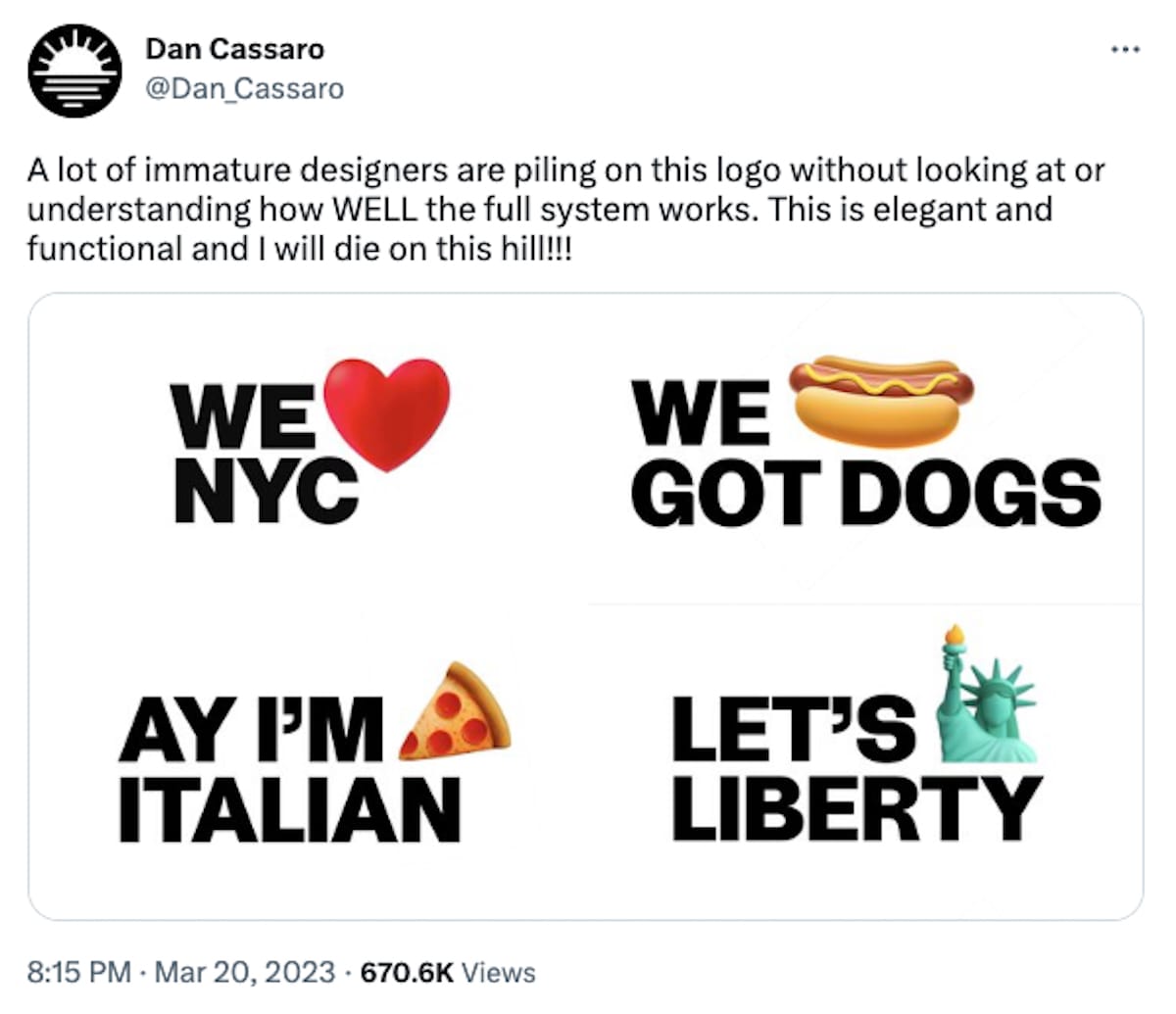Click the ITALIAN lettering
Screen dimensions: 1176x1014
click(290, 810)
